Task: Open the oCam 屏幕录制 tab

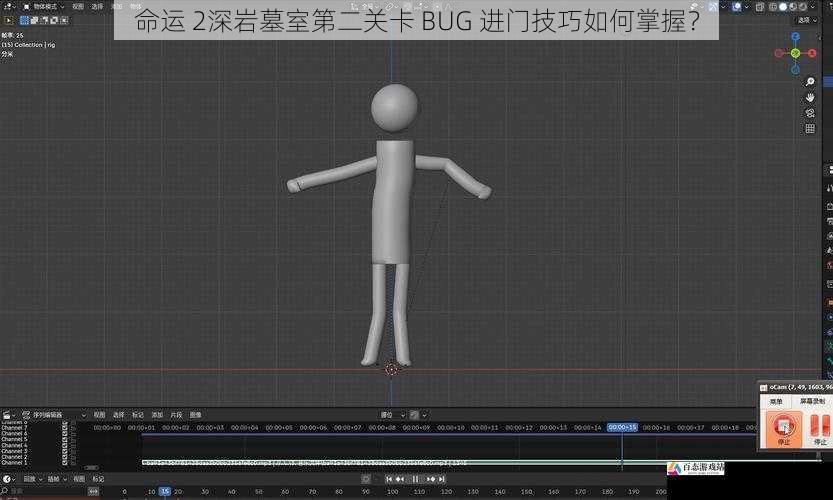Action: [x=813, y=401]
